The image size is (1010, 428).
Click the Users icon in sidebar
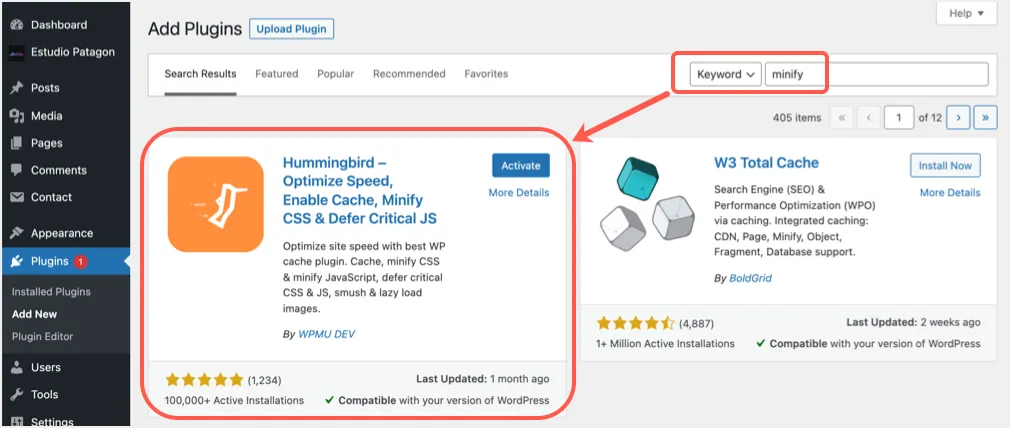[x=16, y=367]
